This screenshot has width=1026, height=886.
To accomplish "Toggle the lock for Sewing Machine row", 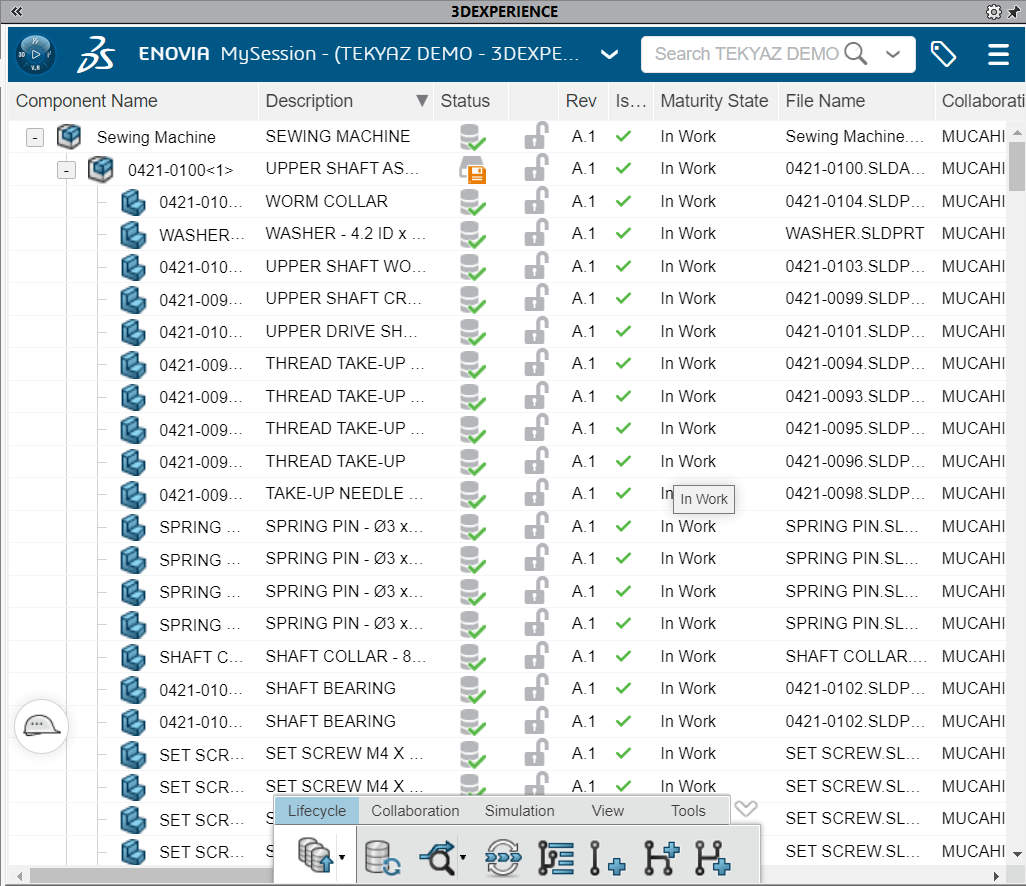I will [x=536, y=136].
